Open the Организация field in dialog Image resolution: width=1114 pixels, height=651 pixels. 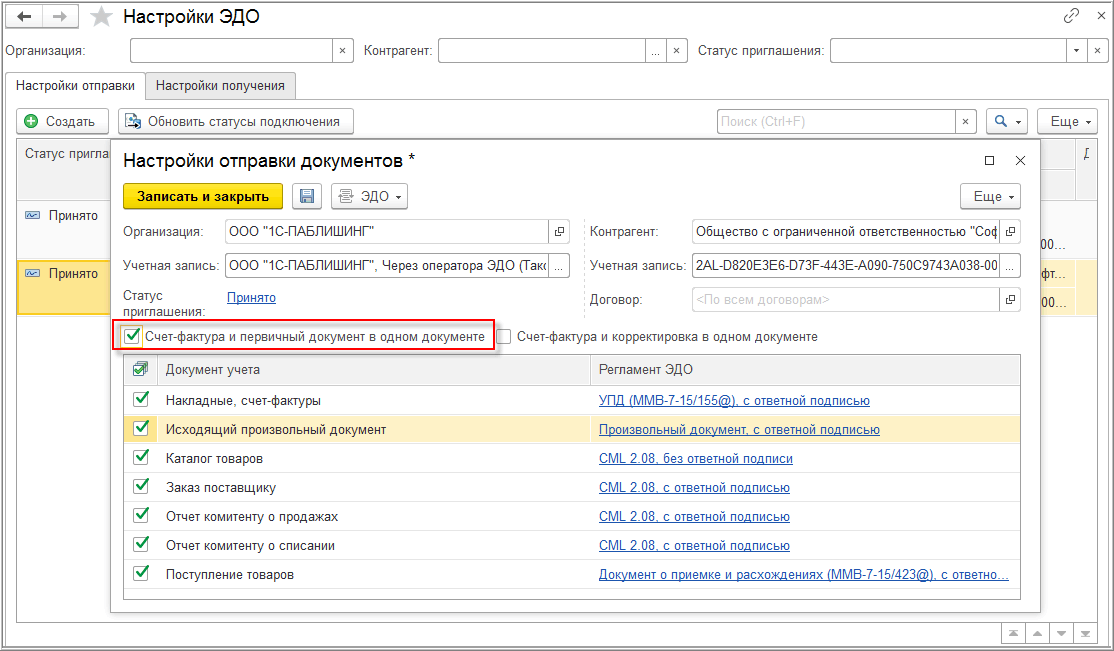pyautogui.click(x=559, y=232)
